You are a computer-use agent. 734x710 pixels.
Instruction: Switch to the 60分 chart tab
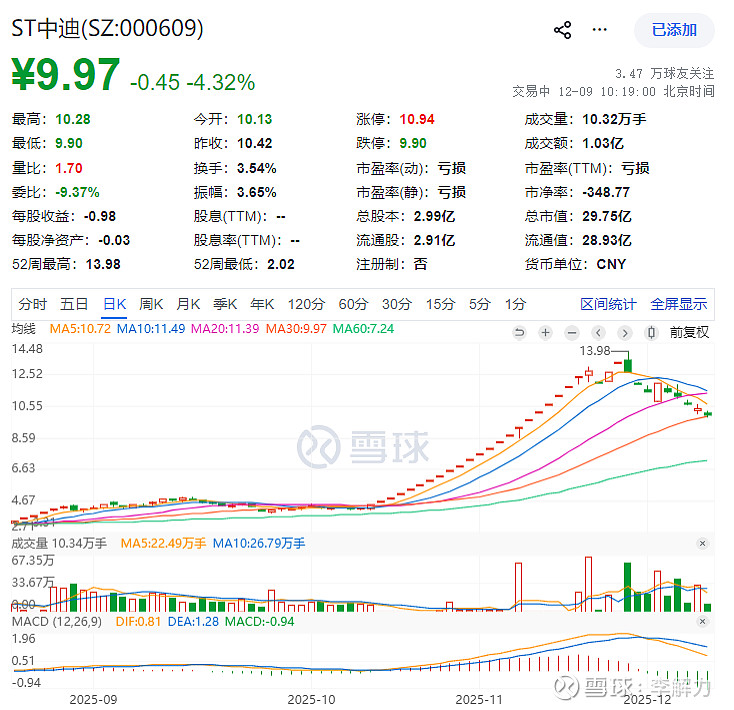(x=353, y=304)
